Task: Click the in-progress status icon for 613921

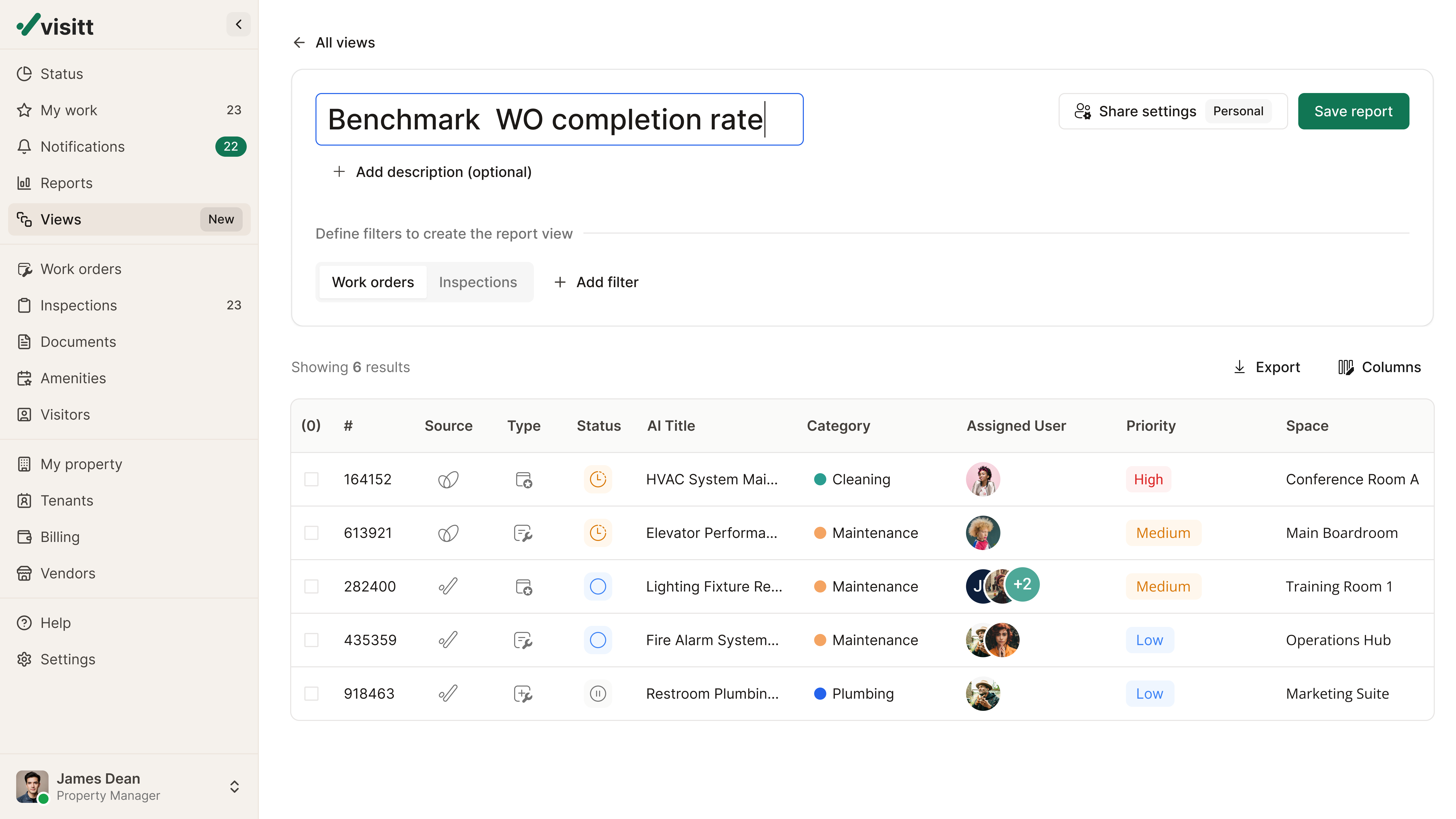Action: click(x=598, y=533)
